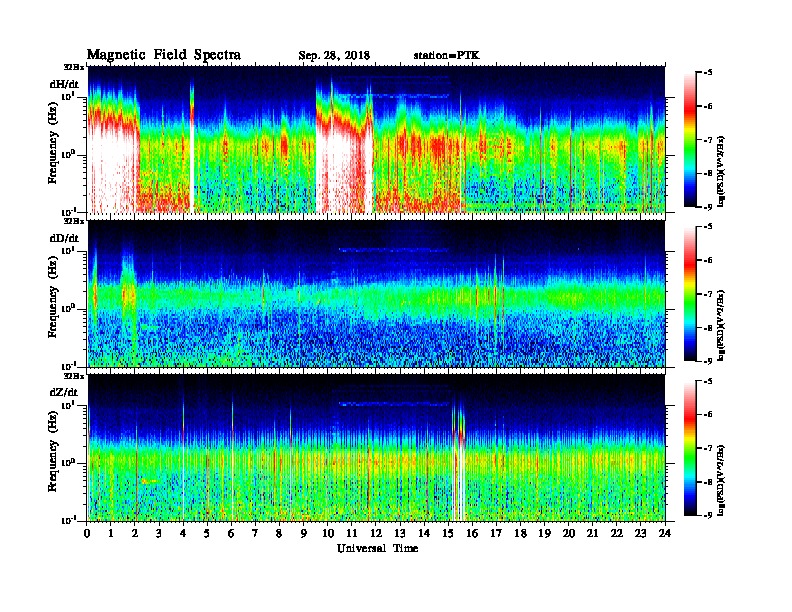The height and width of the screenshot is (612, 792).
Task: Click the log(PSD) label beside dD/dt color bar
Action: tap(722, 325)
